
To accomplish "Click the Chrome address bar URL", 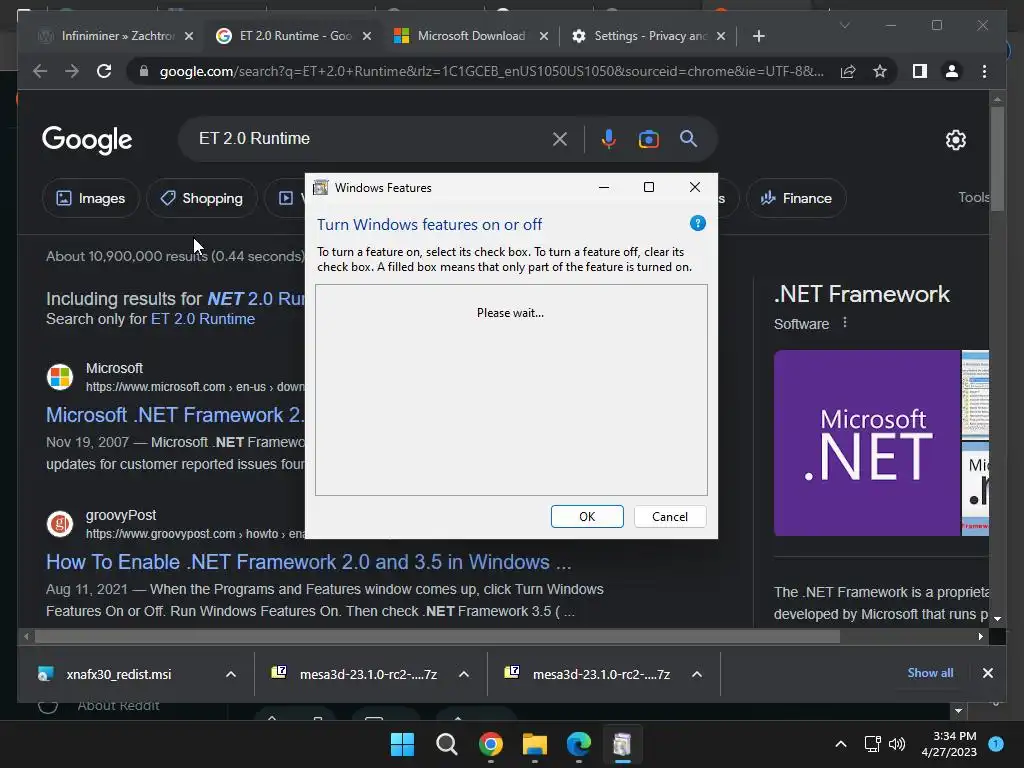I will [491, 71].
